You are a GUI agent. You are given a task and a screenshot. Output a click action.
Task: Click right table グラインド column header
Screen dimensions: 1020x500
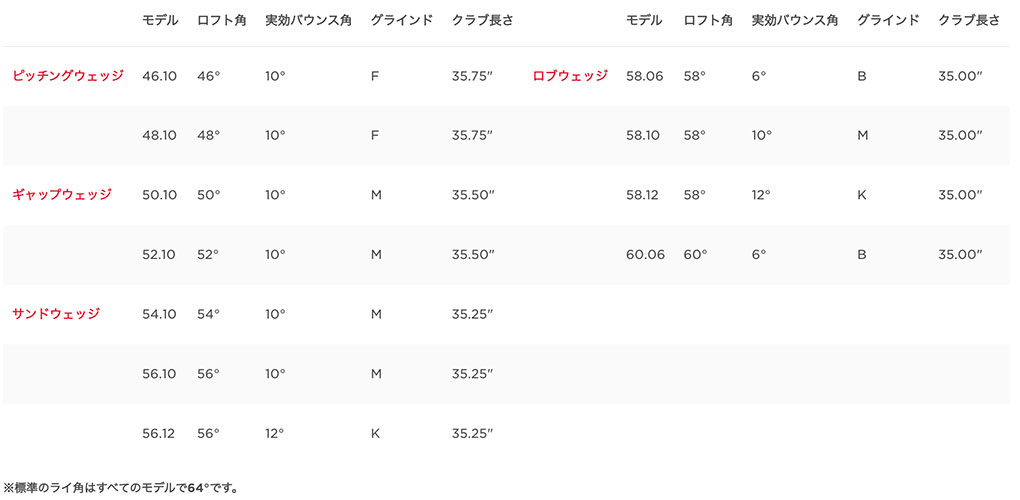888,21
